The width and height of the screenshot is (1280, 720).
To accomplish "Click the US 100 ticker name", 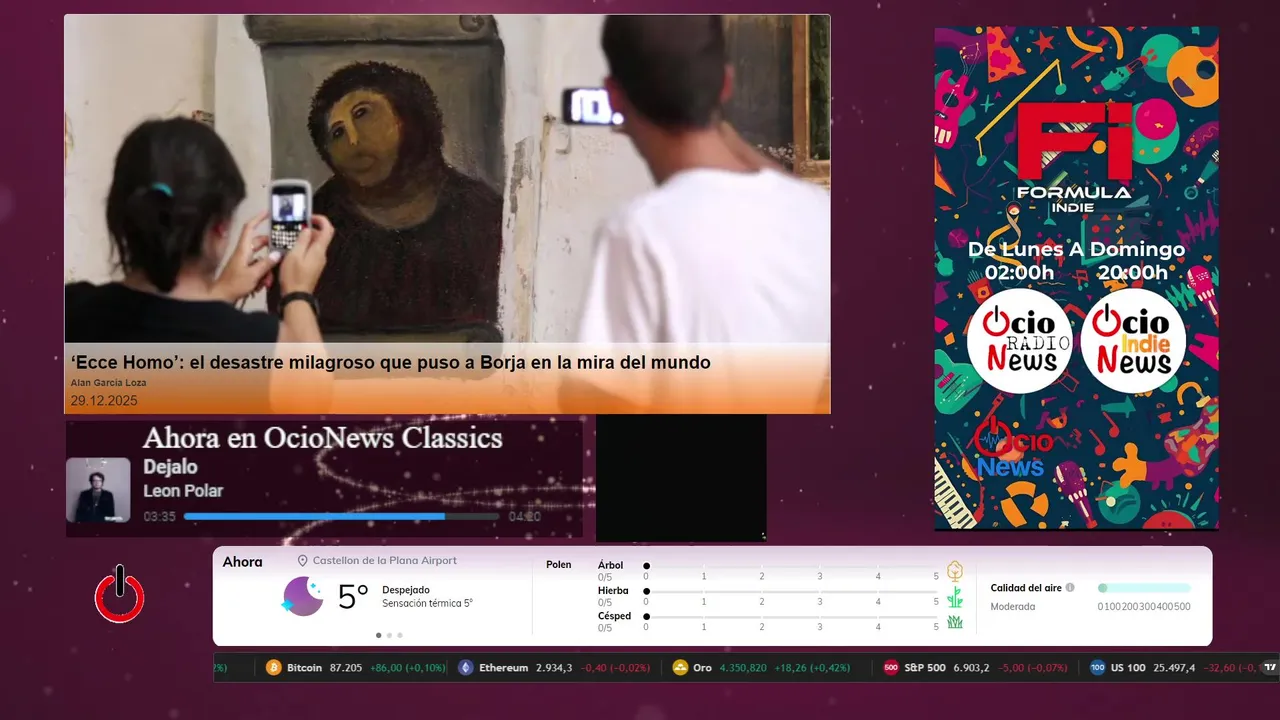I will (x=1128, y=668).
